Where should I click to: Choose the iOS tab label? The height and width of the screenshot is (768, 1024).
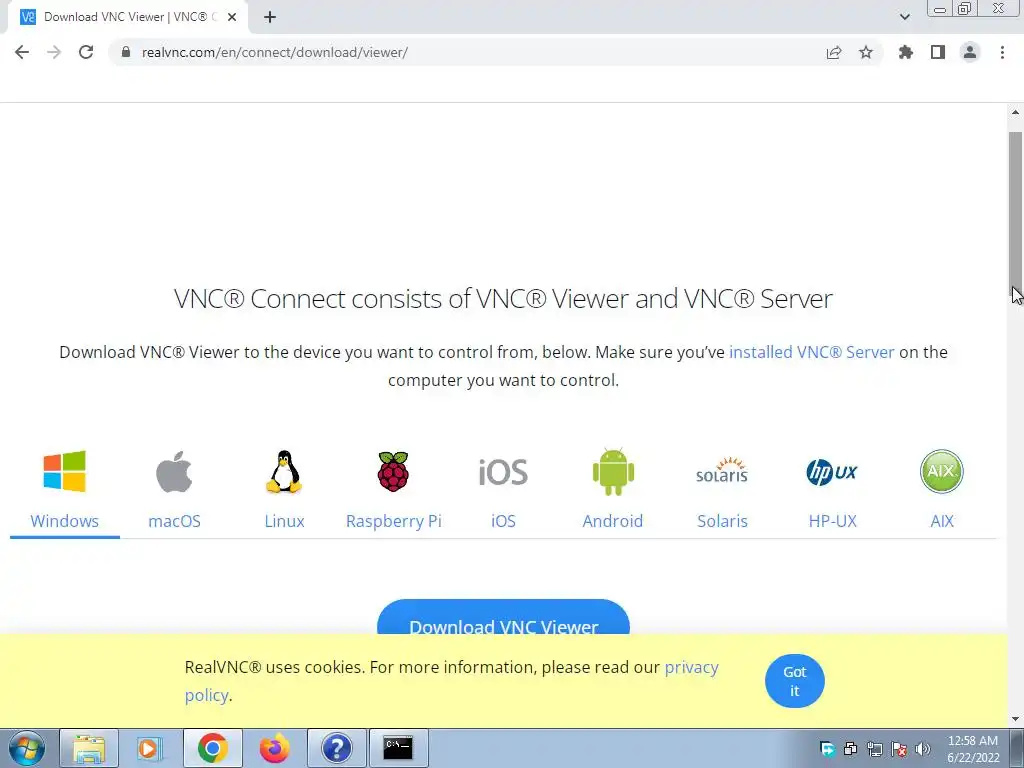coord(503,521)
